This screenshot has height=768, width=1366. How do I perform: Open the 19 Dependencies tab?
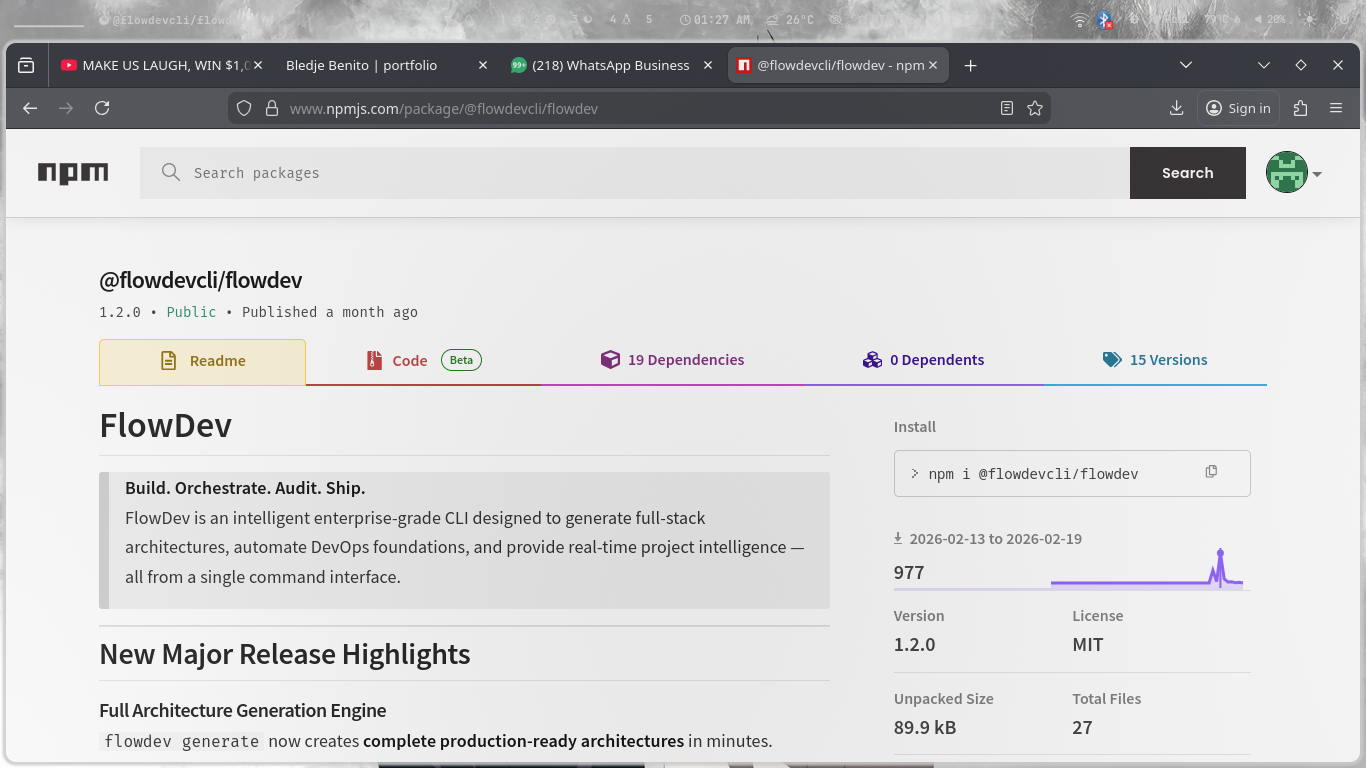pos(672,361)
